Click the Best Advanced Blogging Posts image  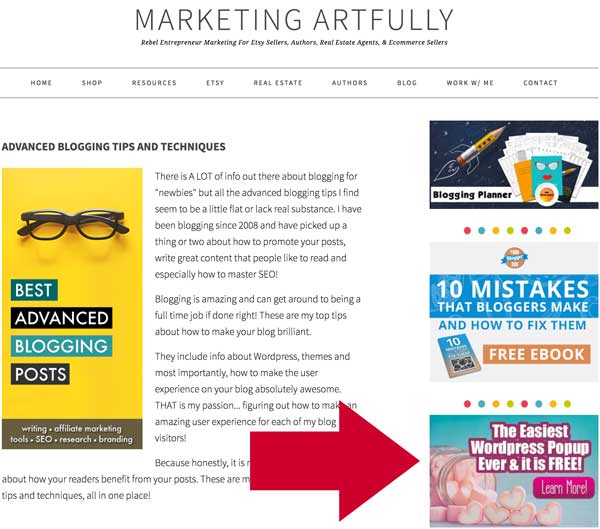[72, 309]
